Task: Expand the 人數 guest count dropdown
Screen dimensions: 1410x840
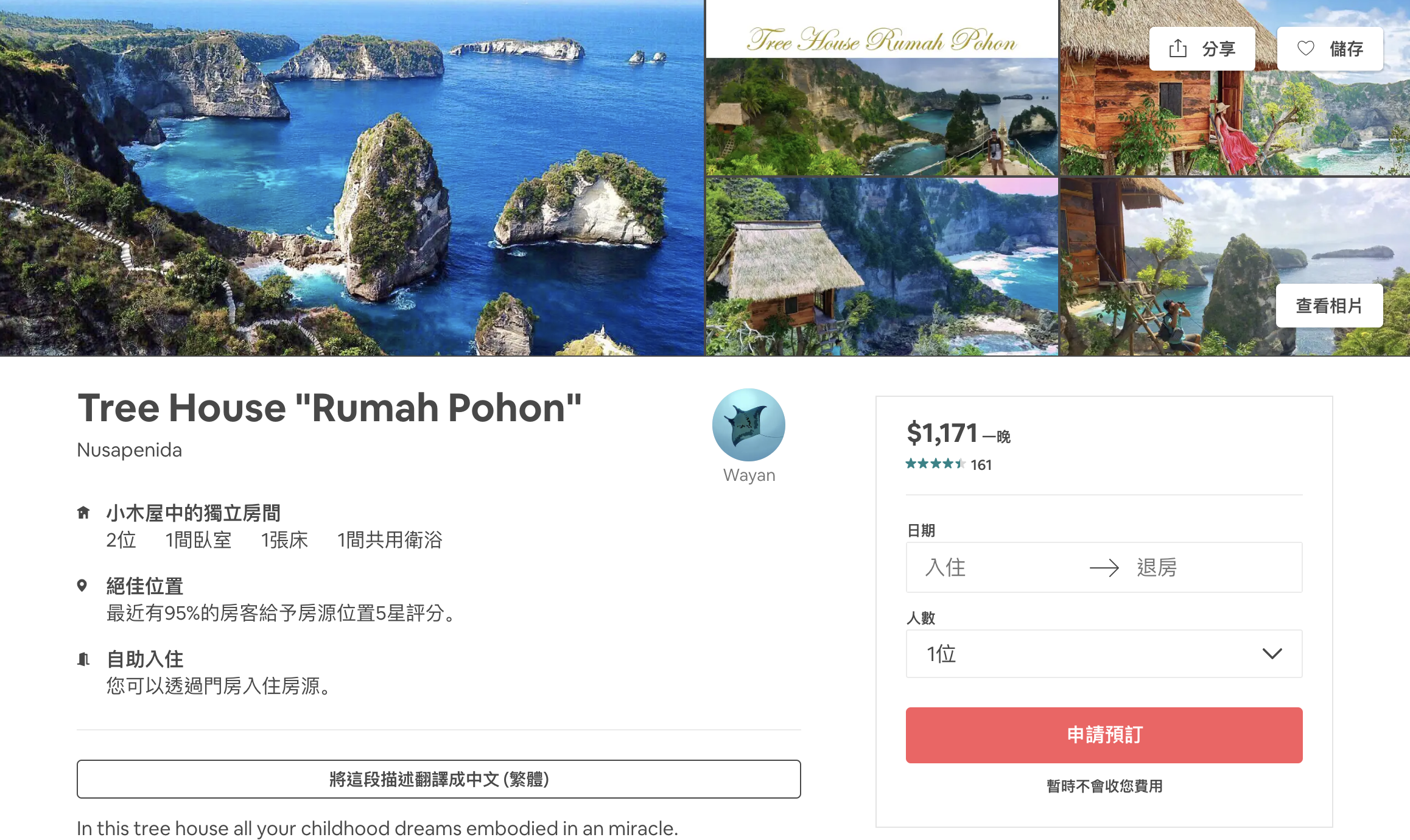Action: (x=1104, y=654)
